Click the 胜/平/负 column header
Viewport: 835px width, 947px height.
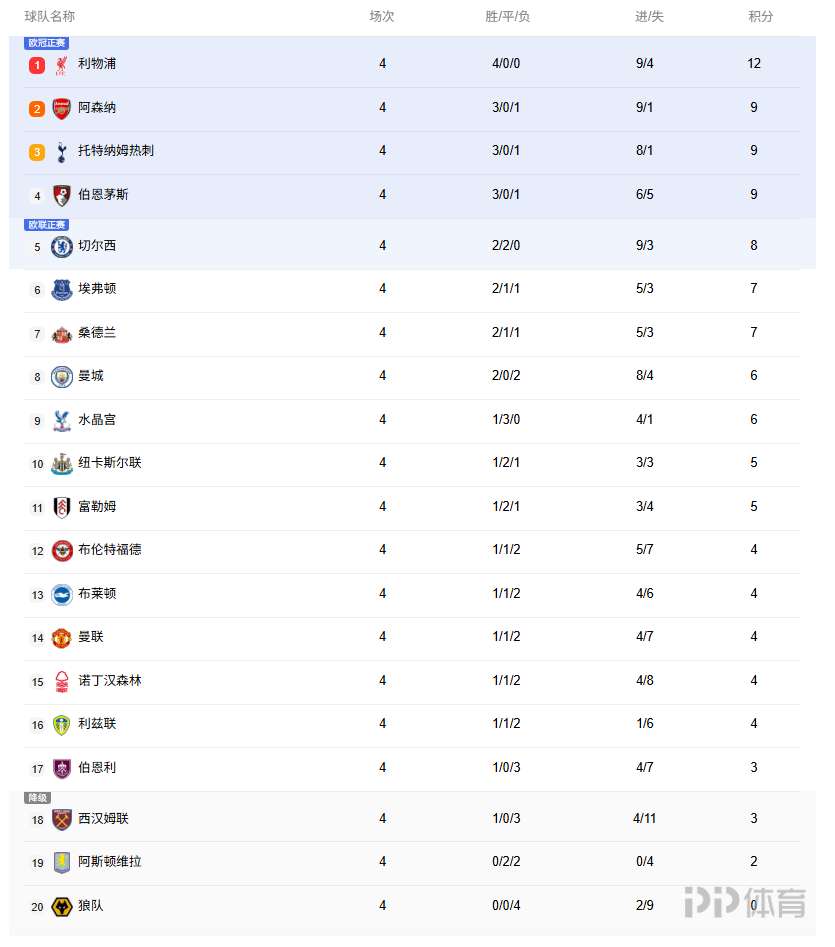(507, 17)
